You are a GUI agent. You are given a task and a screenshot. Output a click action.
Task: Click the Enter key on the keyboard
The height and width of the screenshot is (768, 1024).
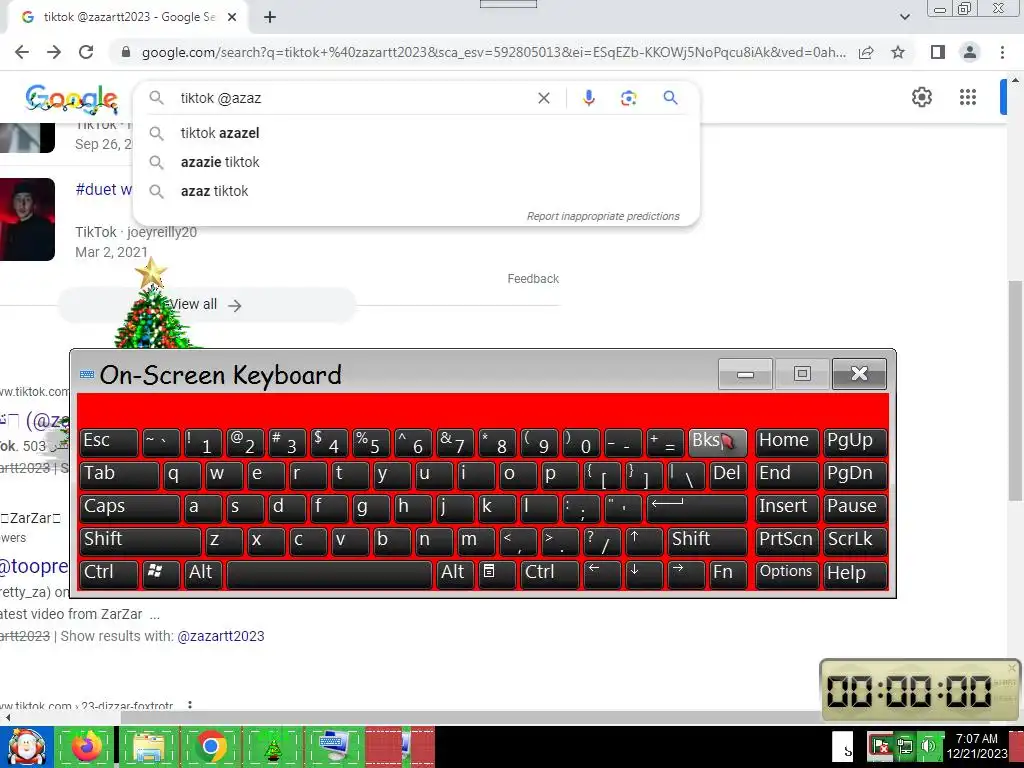(x=697, y=508)
